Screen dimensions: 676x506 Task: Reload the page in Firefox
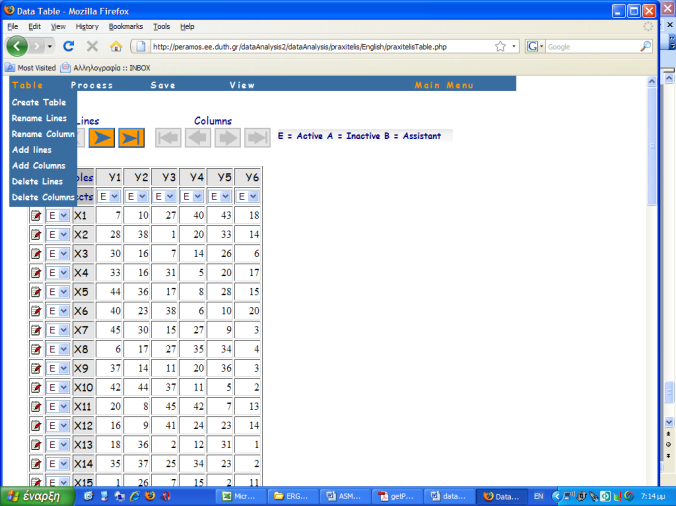(x=69, y=46)
